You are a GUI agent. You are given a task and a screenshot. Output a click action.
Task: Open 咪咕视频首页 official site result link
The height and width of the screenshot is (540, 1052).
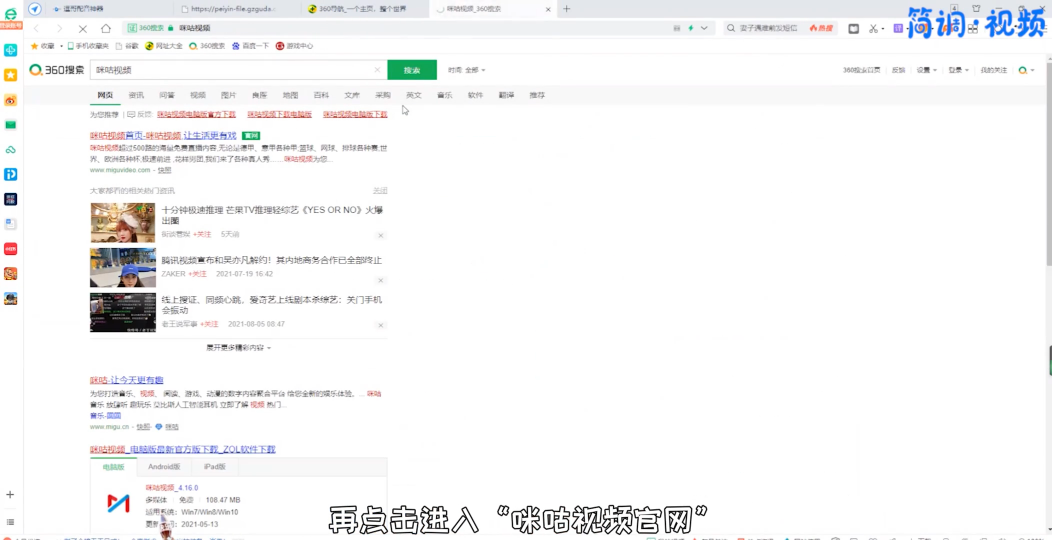tap(134, 135)
